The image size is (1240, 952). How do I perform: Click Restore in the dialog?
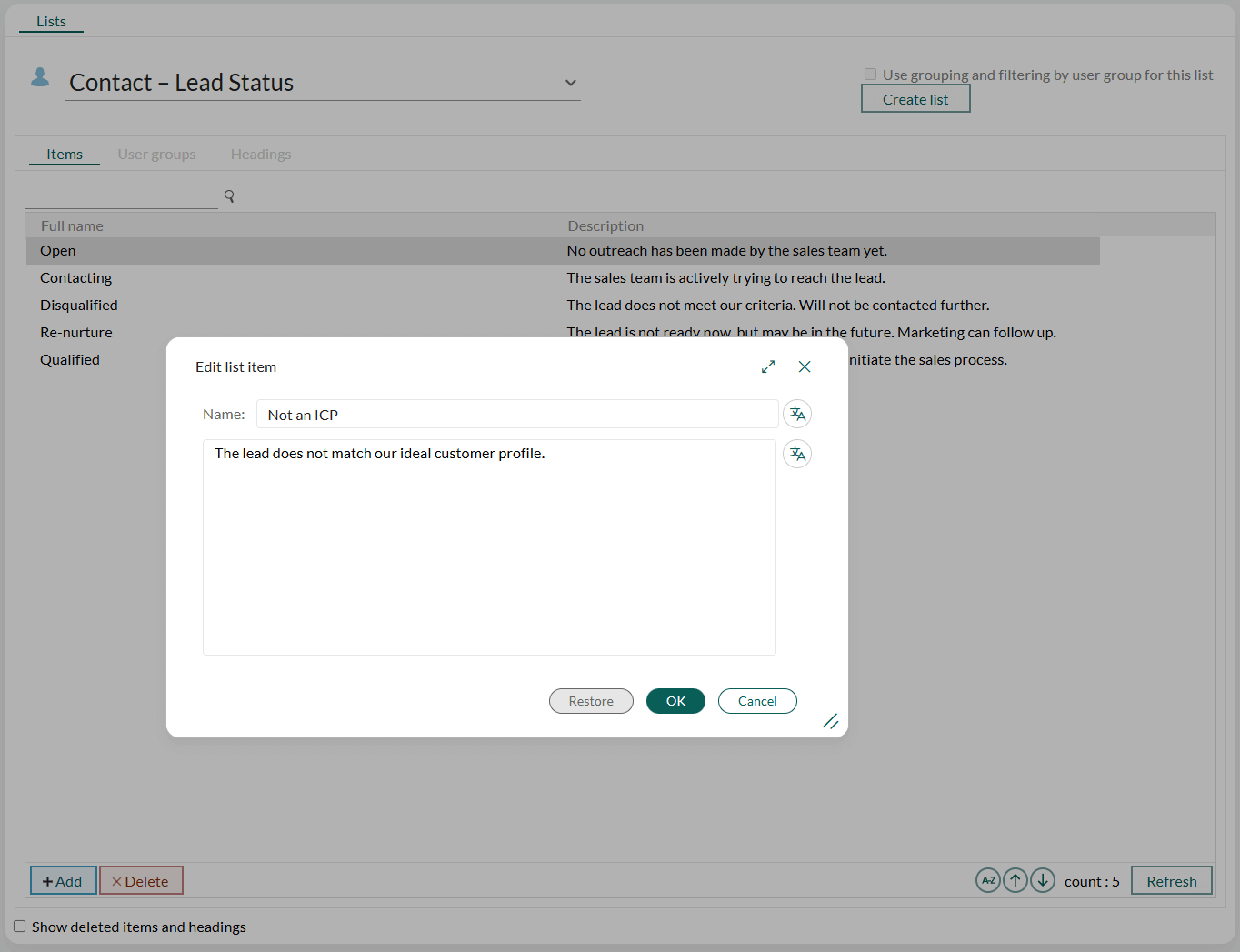591,700
